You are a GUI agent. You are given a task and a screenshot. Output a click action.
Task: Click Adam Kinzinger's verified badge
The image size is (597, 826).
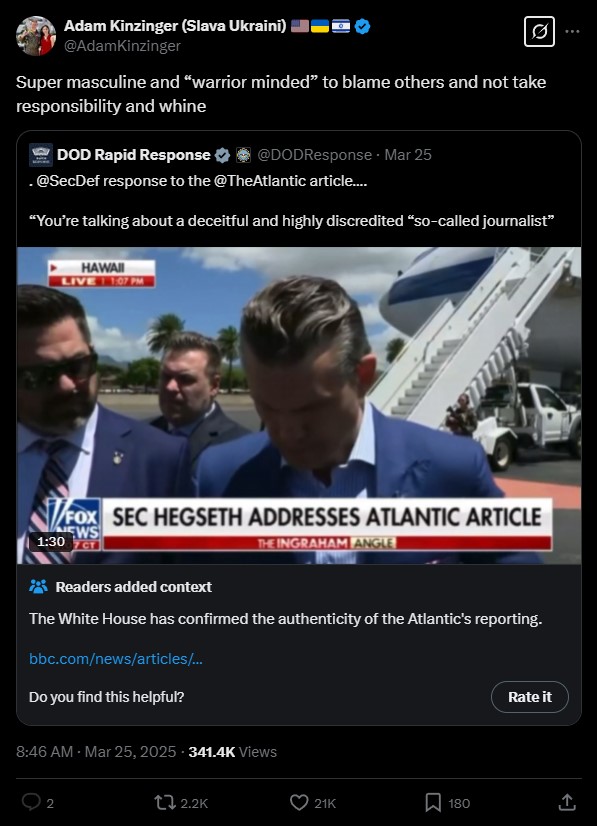361,29
